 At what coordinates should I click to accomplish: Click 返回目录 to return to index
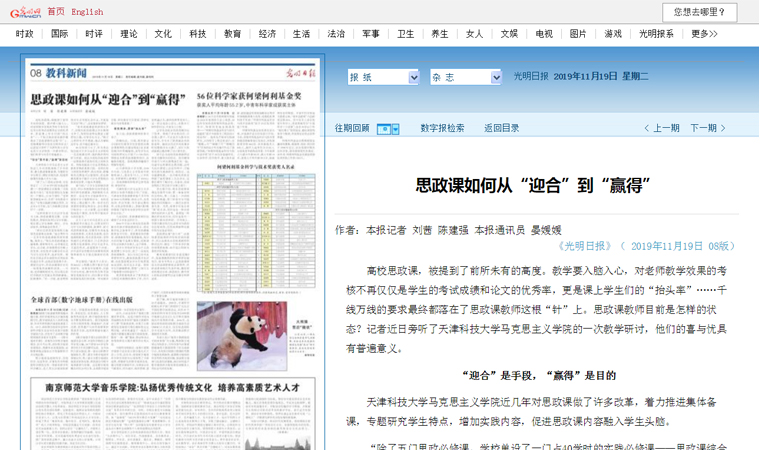coord(502,128)
